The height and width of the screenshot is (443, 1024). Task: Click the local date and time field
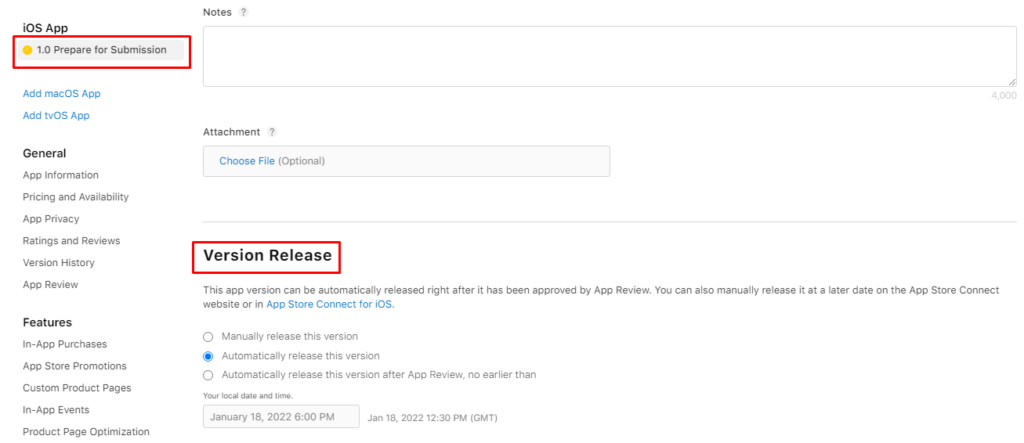click(x=281, y=417)
